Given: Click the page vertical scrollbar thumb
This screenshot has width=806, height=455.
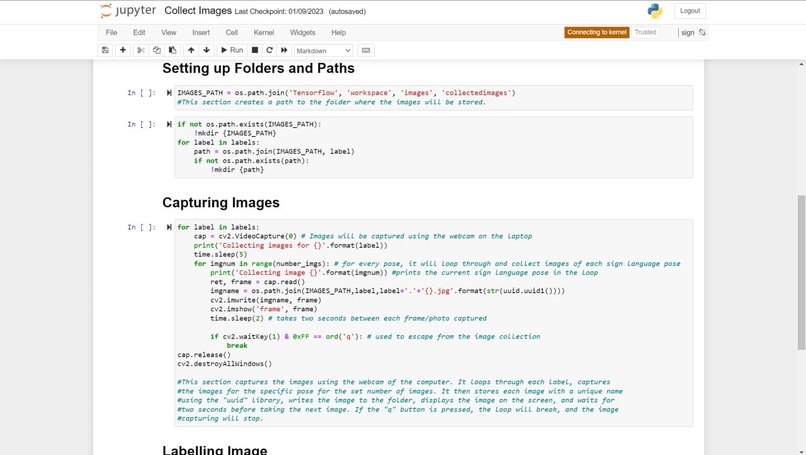Looking at the screenshot, I should click(801, 272).
